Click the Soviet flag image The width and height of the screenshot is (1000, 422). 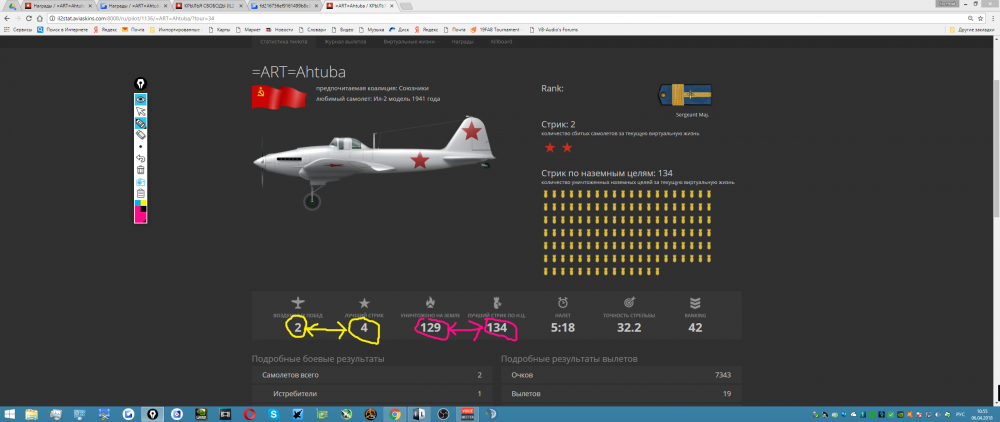tap(279, 96)
